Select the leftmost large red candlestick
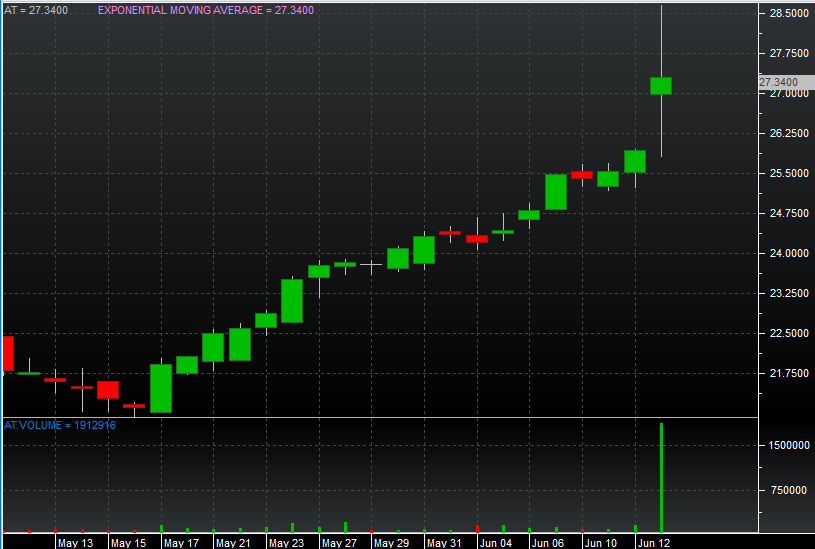 point(8,353)
